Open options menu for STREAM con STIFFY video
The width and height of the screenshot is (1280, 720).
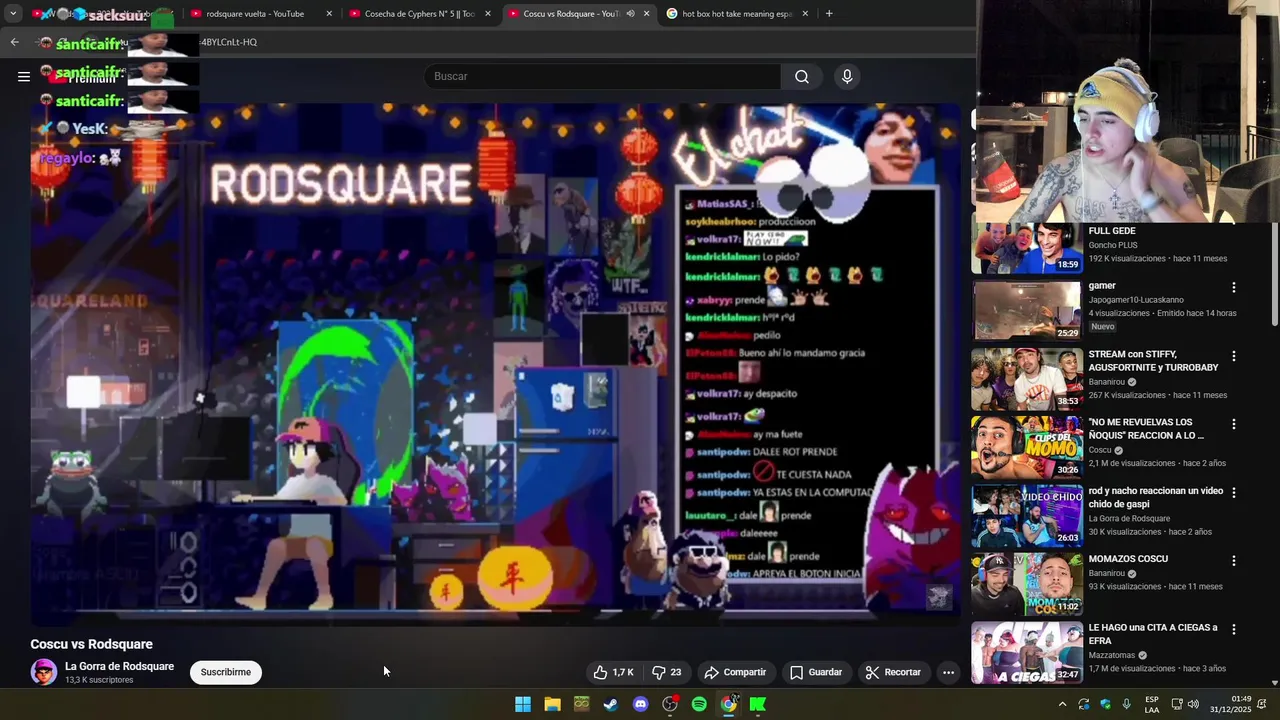point(1233,356)
